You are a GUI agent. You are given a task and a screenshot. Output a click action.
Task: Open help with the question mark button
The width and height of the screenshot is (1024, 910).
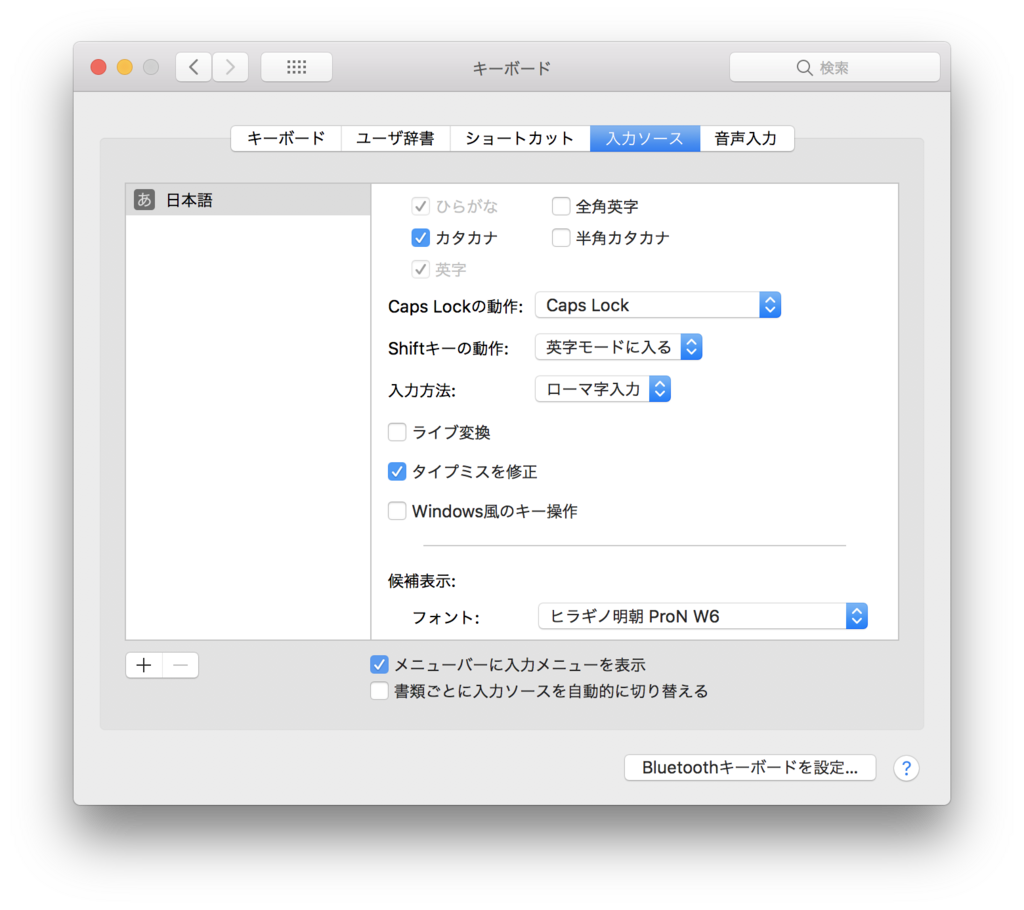point(906,768)
